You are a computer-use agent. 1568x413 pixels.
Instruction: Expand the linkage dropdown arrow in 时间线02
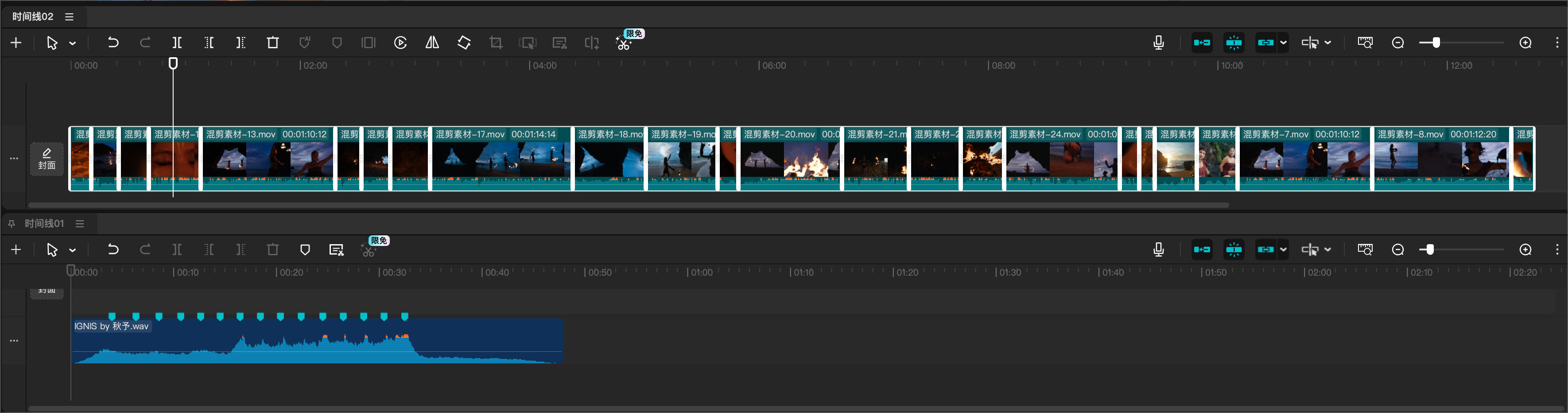click(x=1283, y=43)
